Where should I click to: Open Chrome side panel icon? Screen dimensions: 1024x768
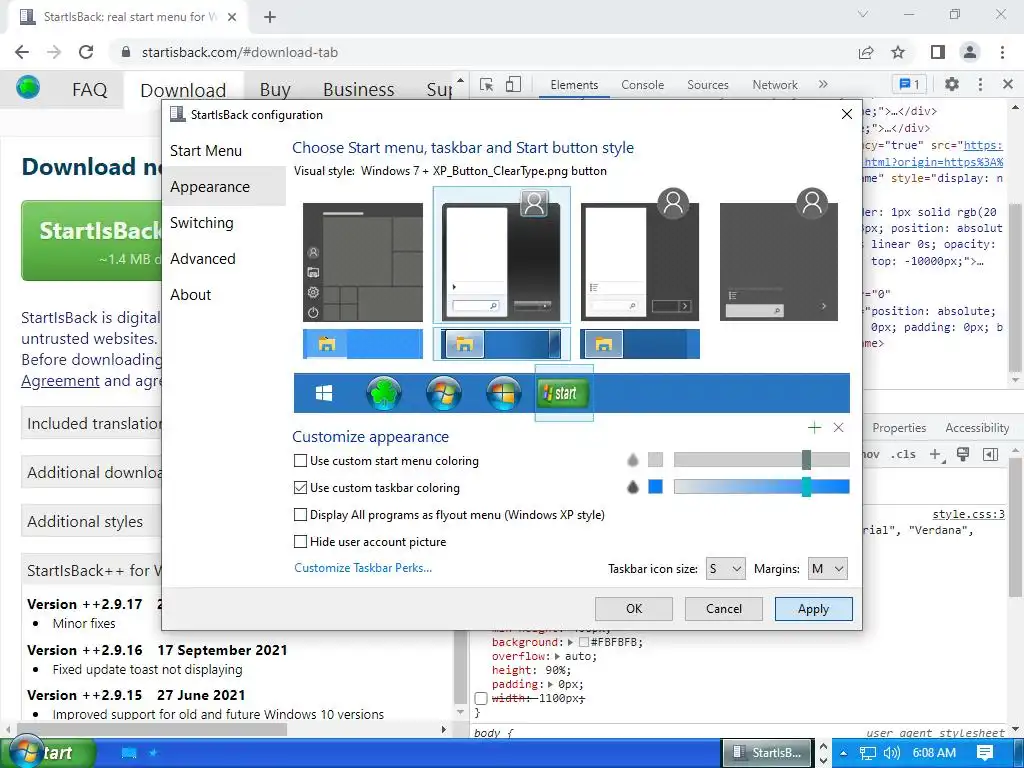tap(938, 52)
